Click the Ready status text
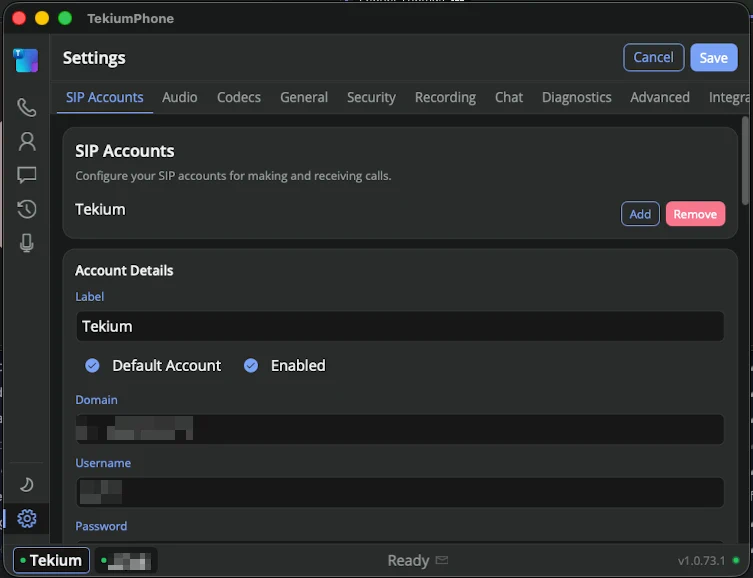Image resolution: width=753 pixels, height=578 pixels. 408,560
